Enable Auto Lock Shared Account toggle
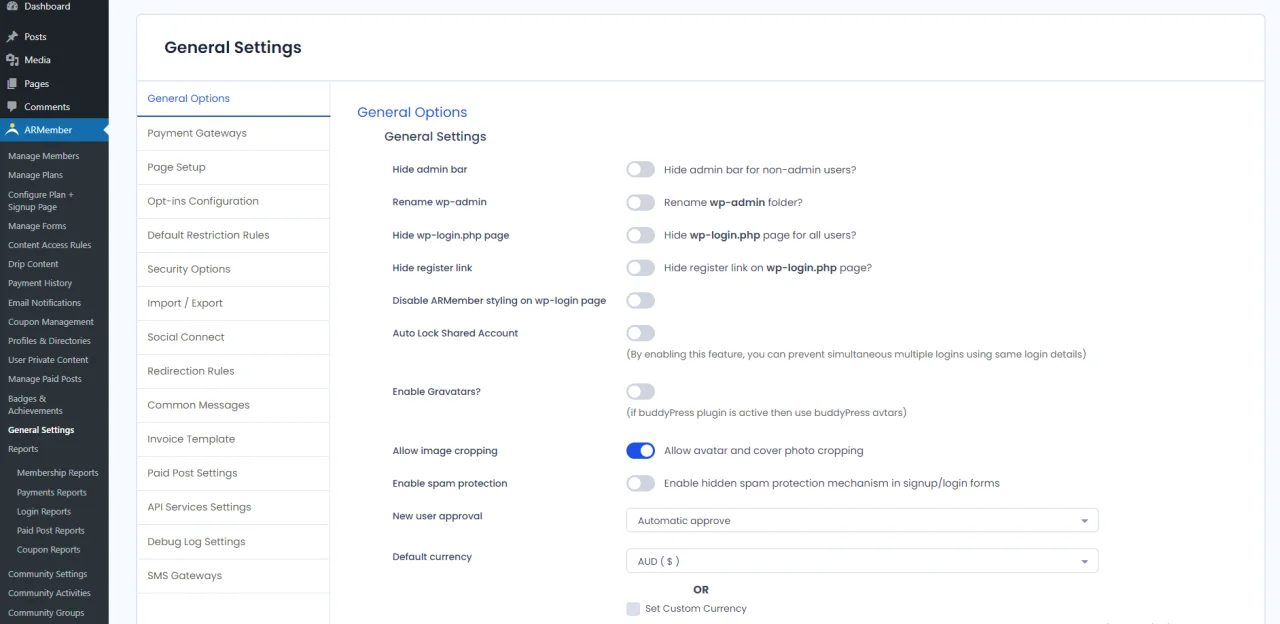The height and width of the screenshot is (624, 1280). (640, 333)
